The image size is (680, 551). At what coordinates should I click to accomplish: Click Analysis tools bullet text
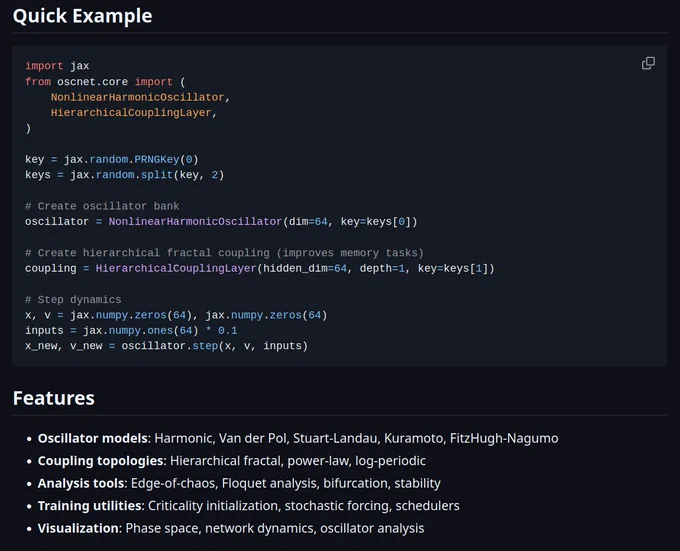point(239,483)
